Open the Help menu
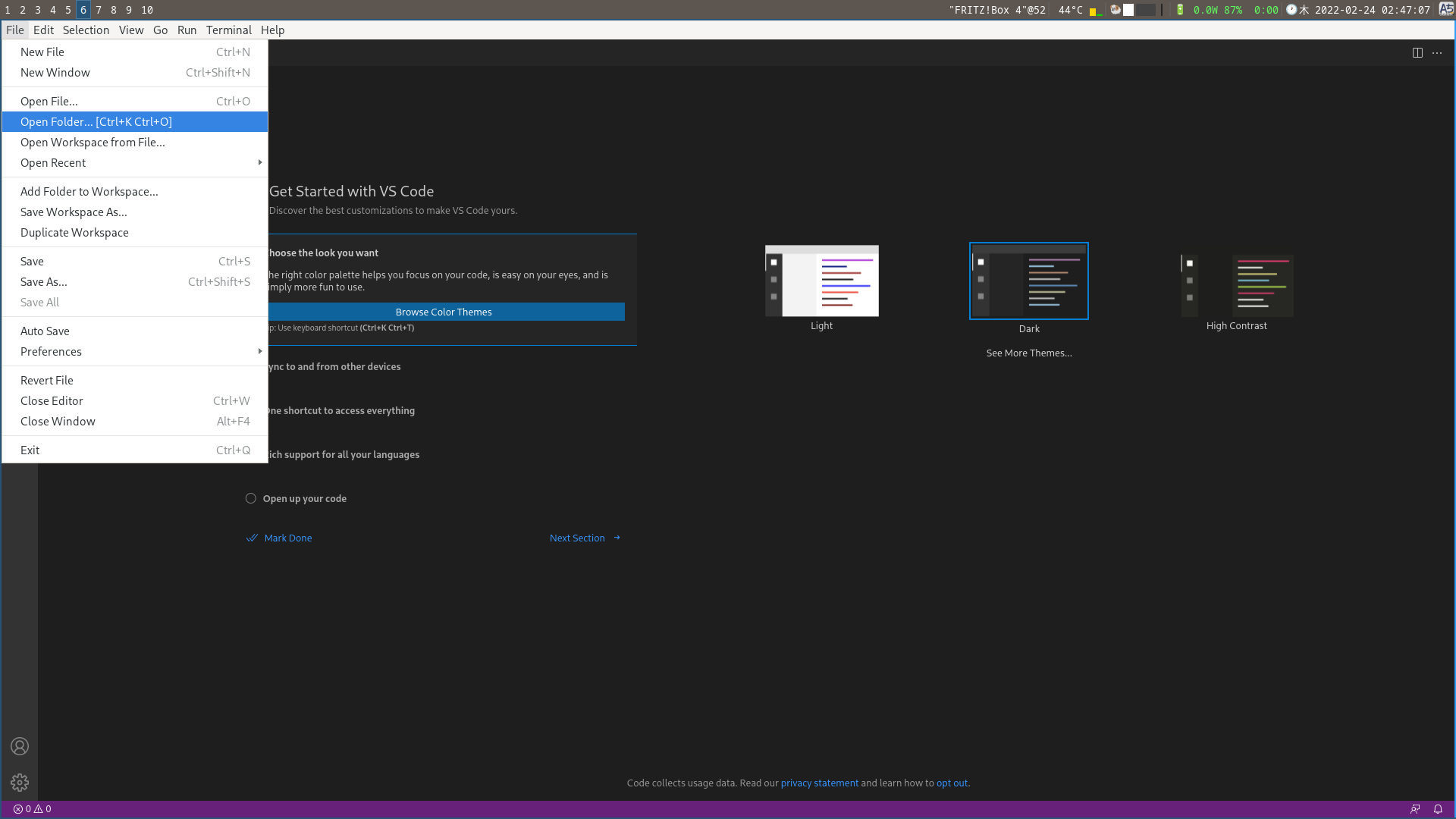 click(273, 30)
